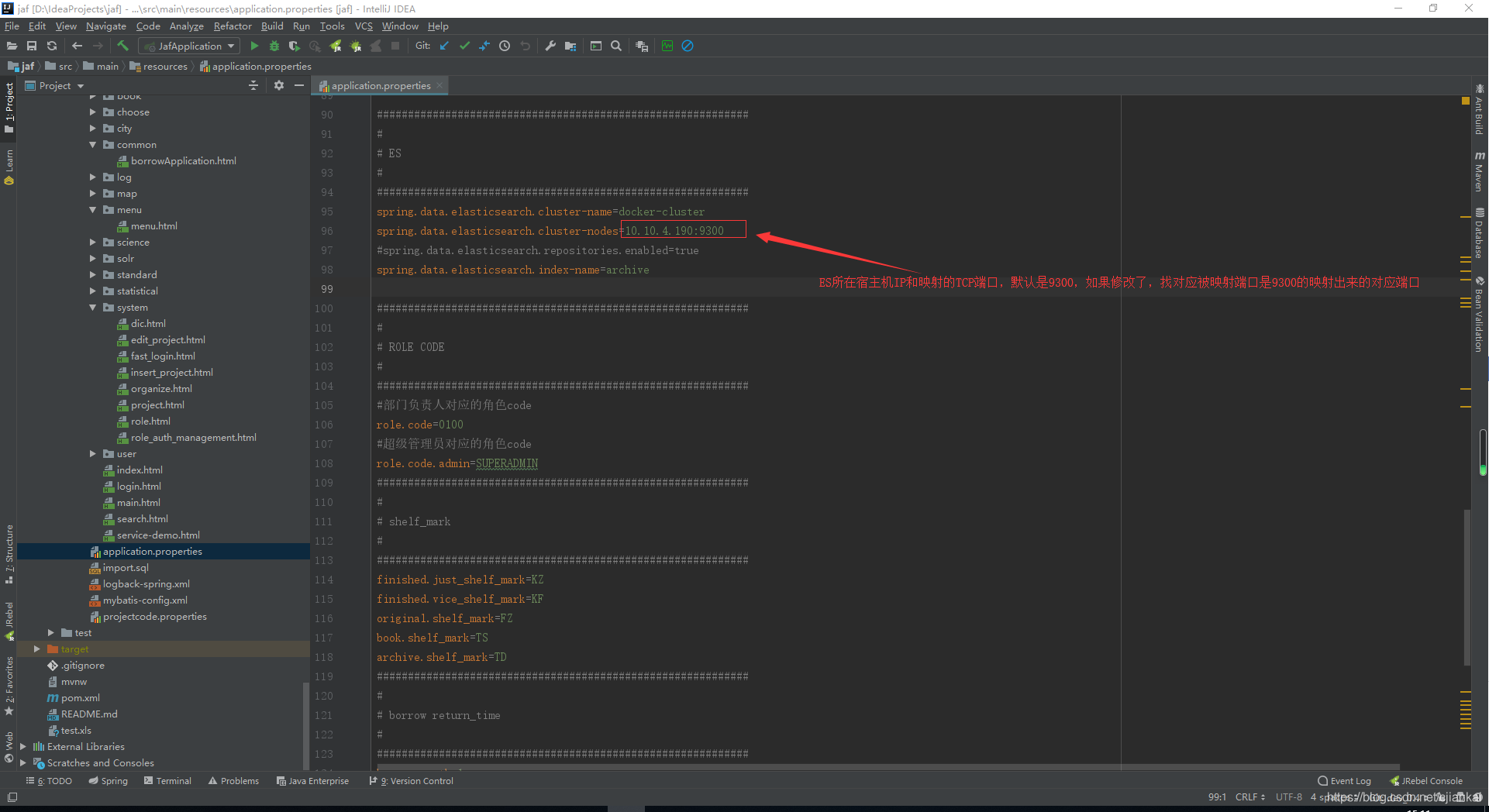This screenshot has width=1489, height=812.
Task: Open Project view selector dropdown
Action: coord(54,86)
